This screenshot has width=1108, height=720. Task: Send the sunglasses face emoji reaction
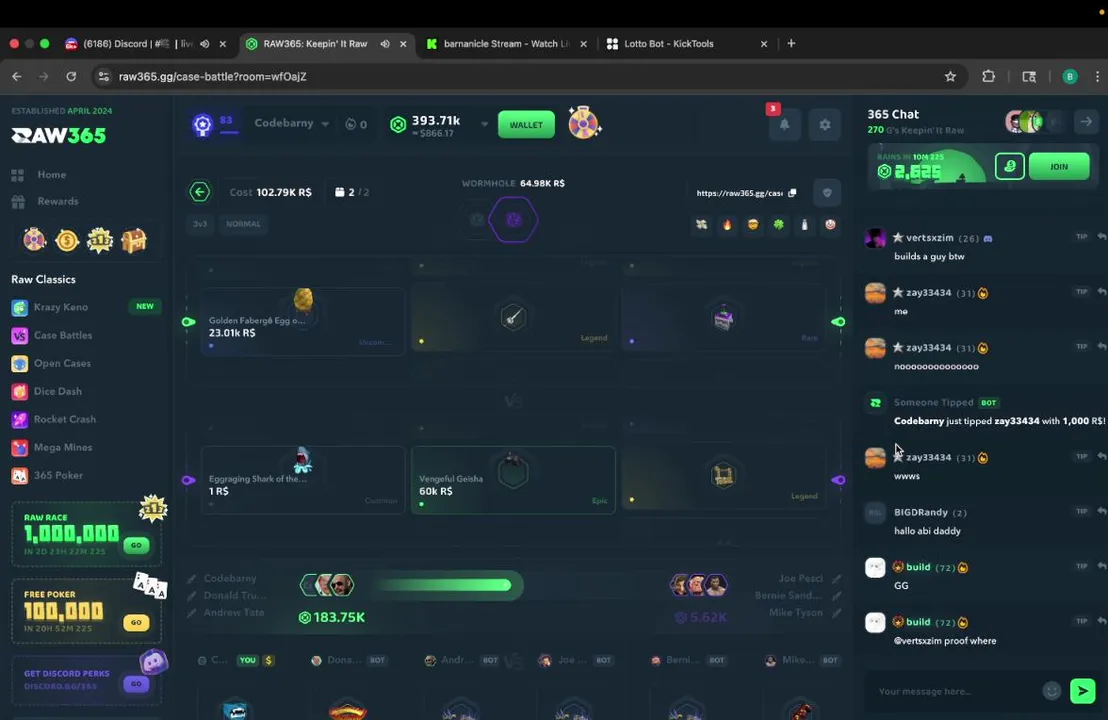click(x=753, y=225)
